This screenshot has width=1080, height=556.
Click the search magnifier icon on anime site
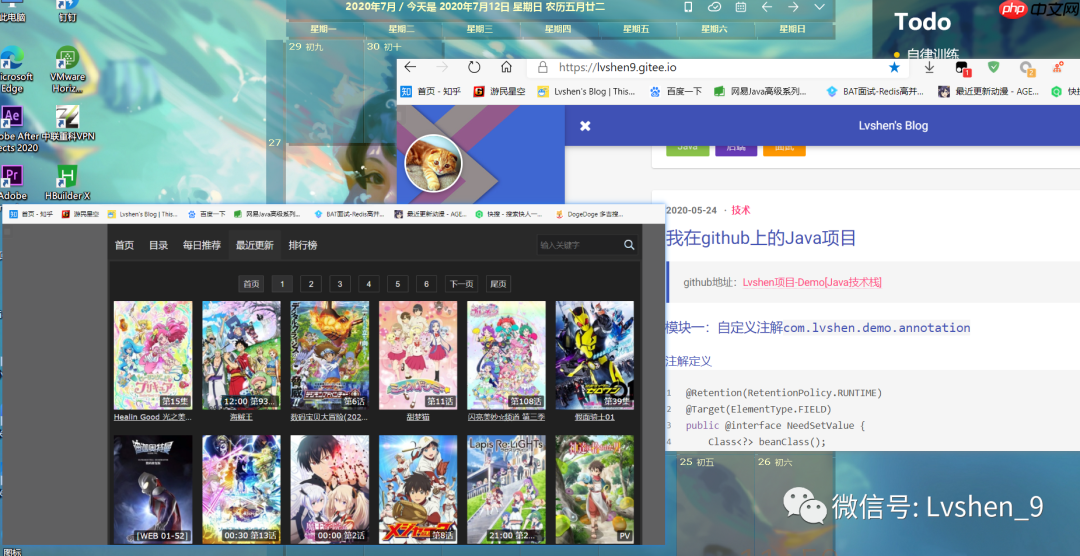[629, 245]
